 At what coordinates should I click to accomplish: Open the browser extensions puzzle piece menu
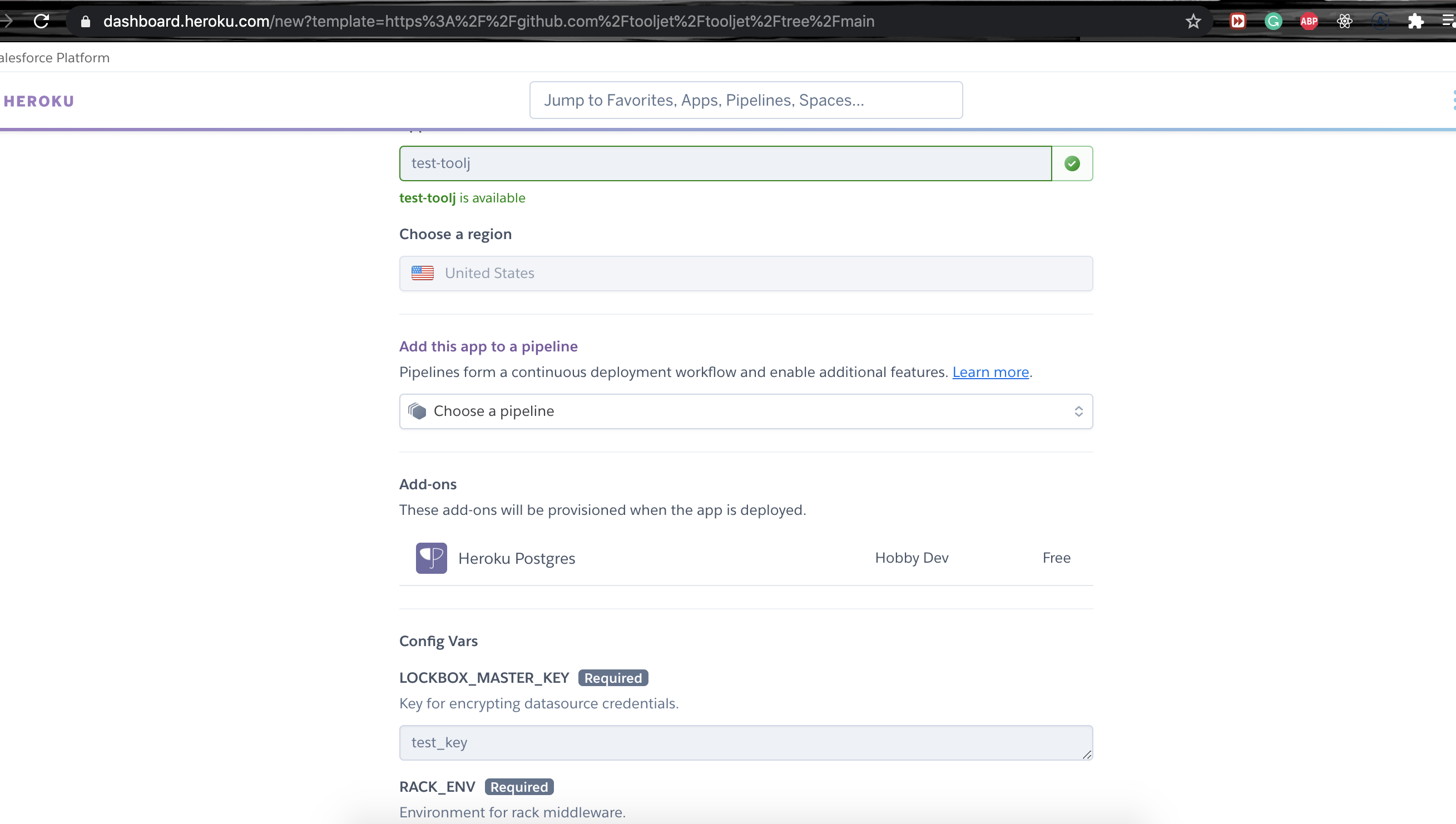pyautogui.click(x=1415, y=21)
